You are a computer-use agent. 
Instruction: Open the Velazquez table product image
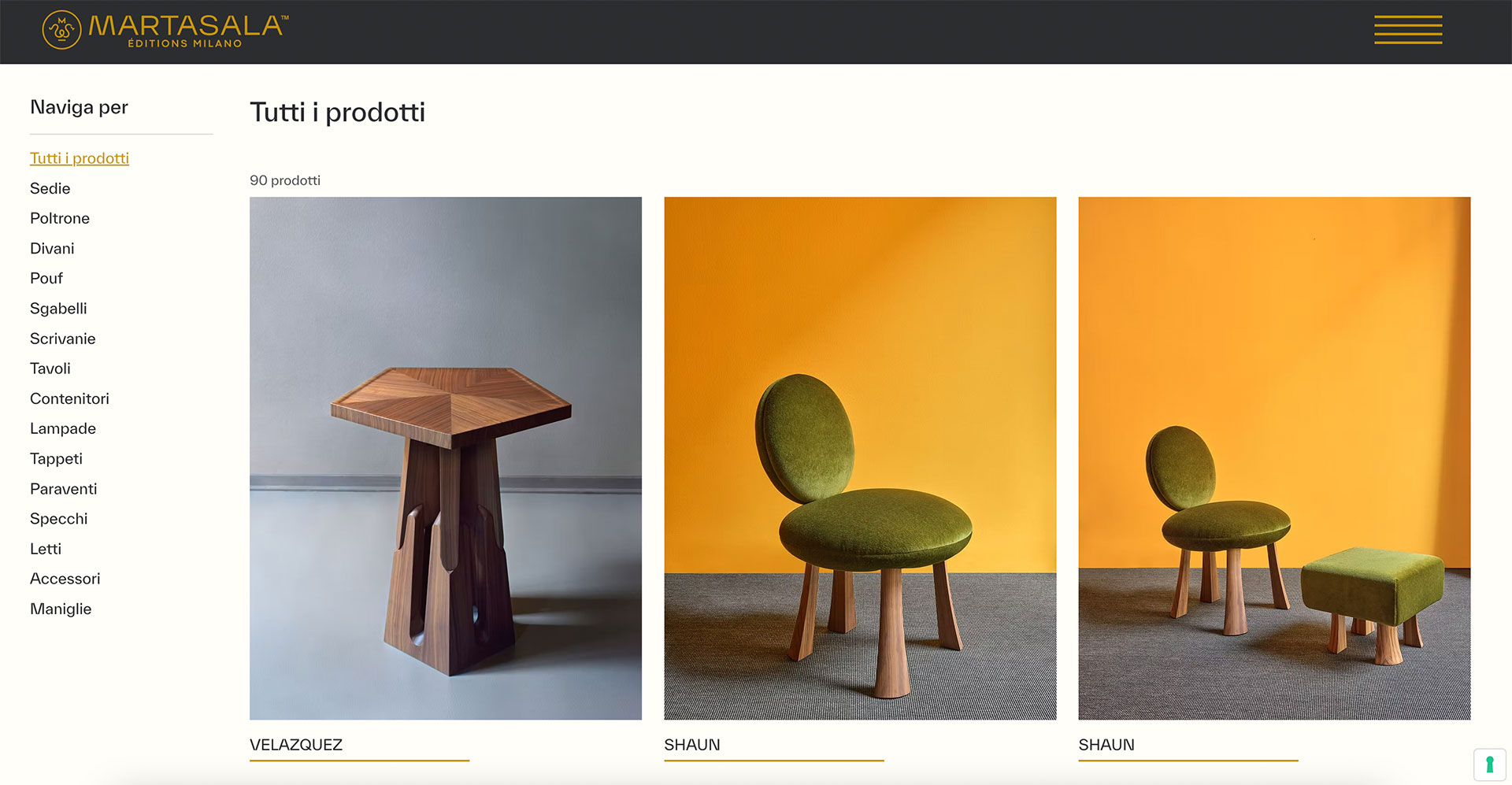click(446, 458)
